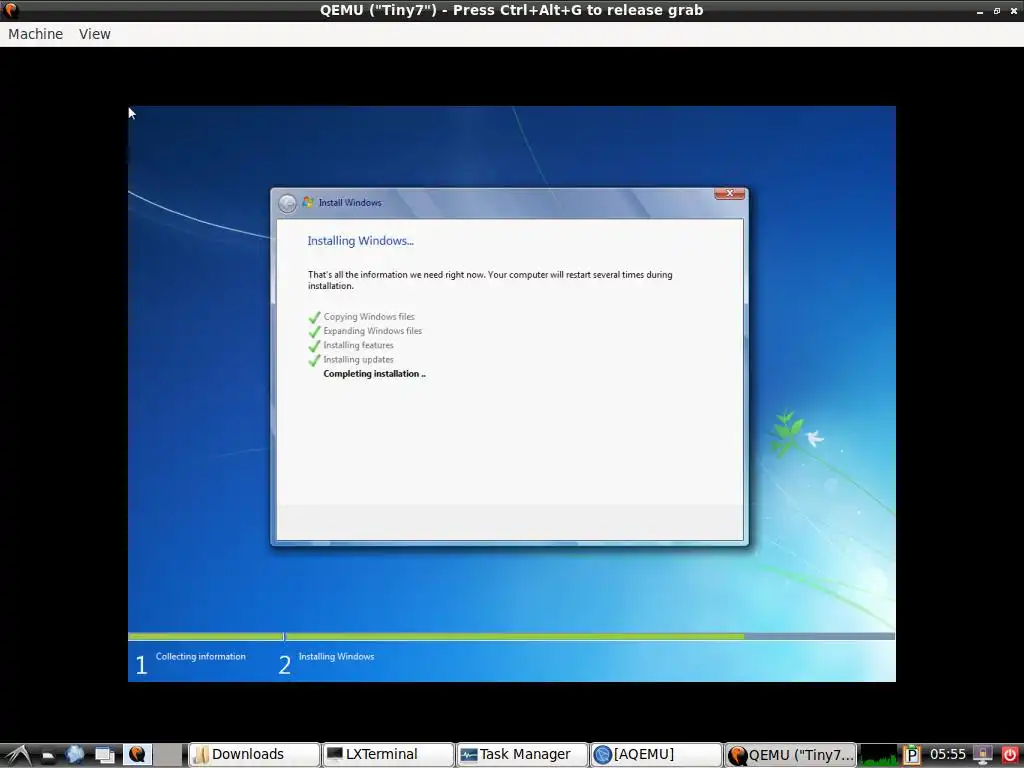Switch to the Task Manager taskbar window
1024x768 pixels.
522,755
